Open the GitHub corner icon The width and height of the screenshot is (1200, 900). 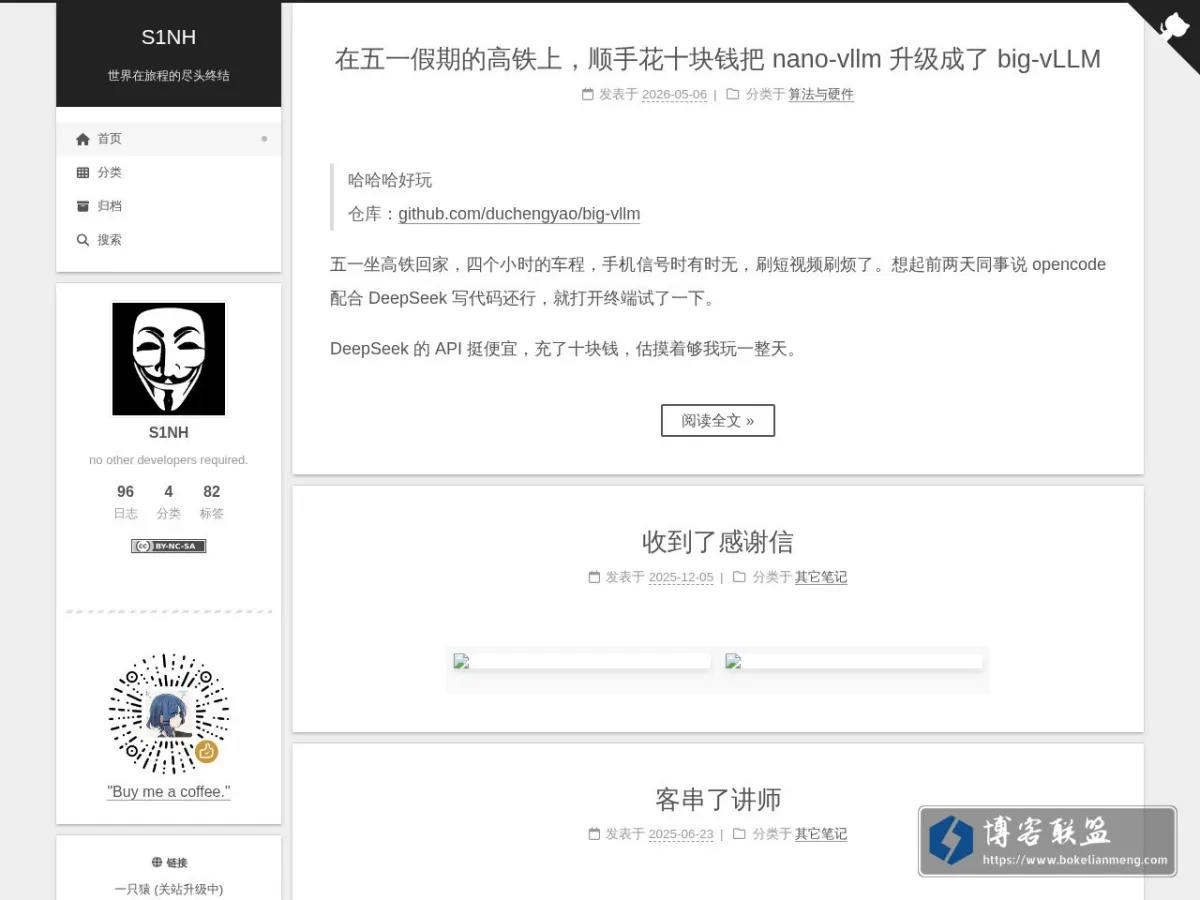1172,27
